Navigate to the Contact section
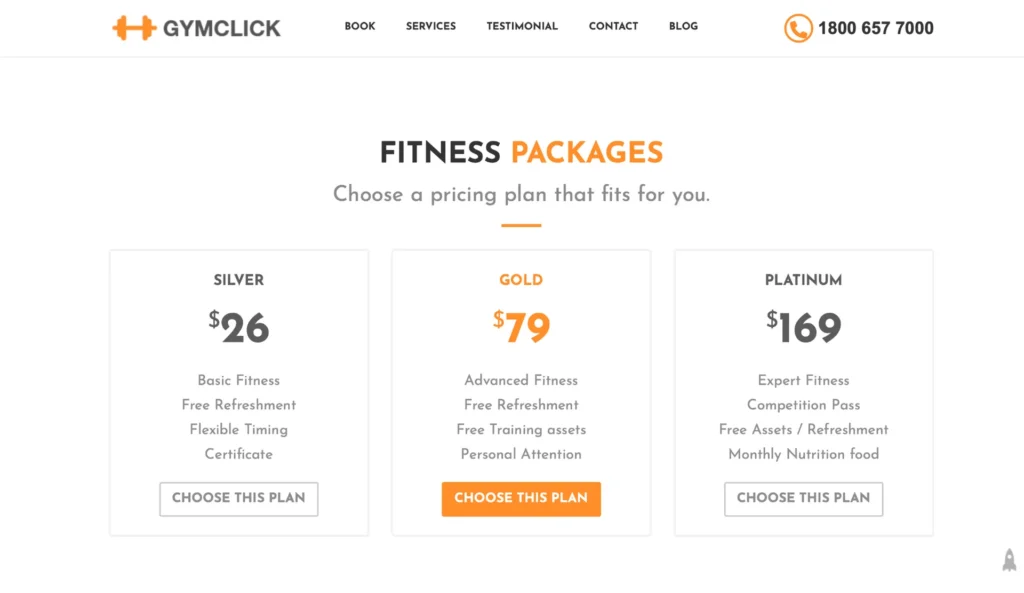The height and width of the screenshot is (593, 1024). (x=613, y=26)
